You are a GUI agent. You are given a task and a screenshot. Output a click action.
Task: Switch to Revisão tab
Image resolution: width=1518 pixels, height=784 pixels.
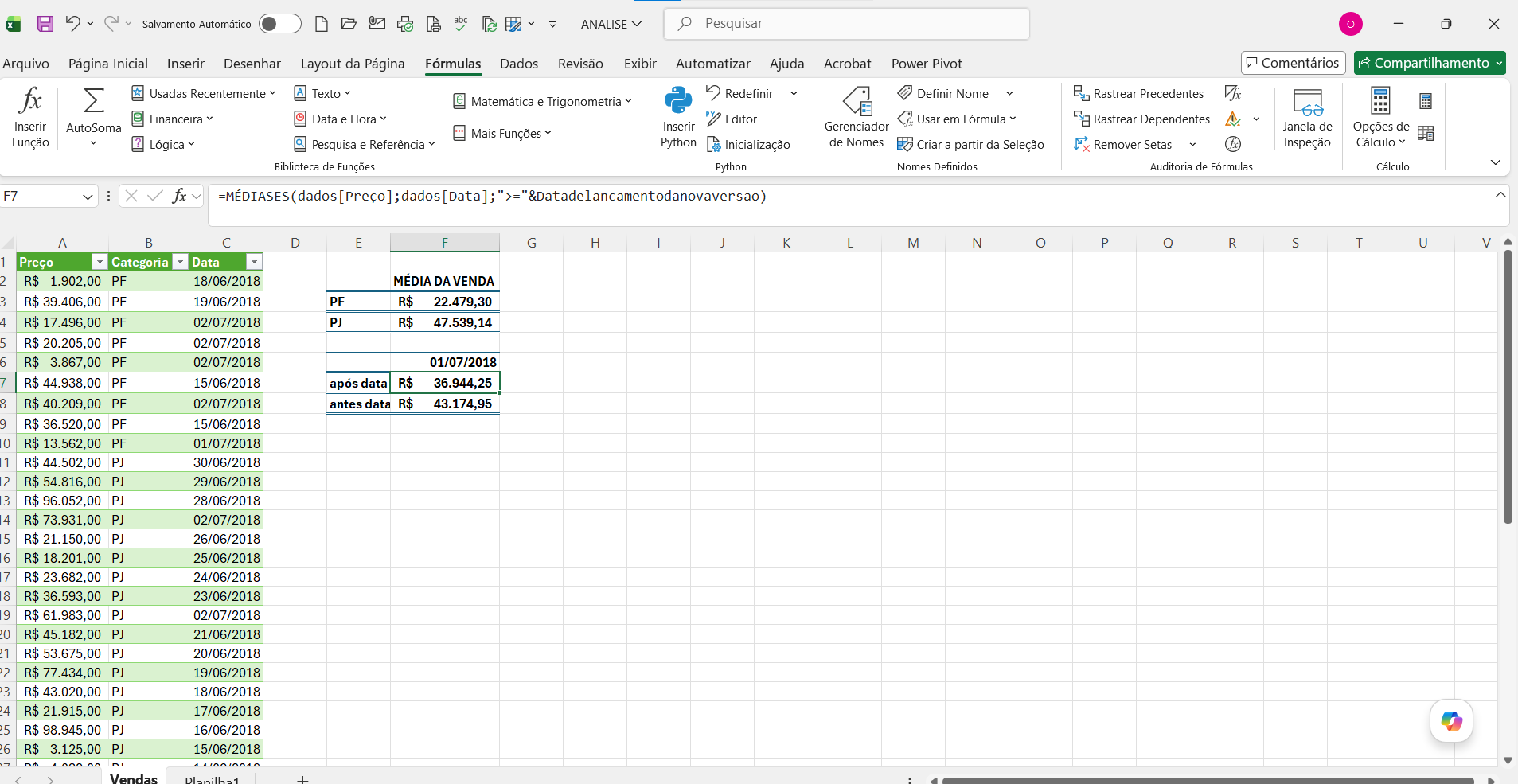580,64
